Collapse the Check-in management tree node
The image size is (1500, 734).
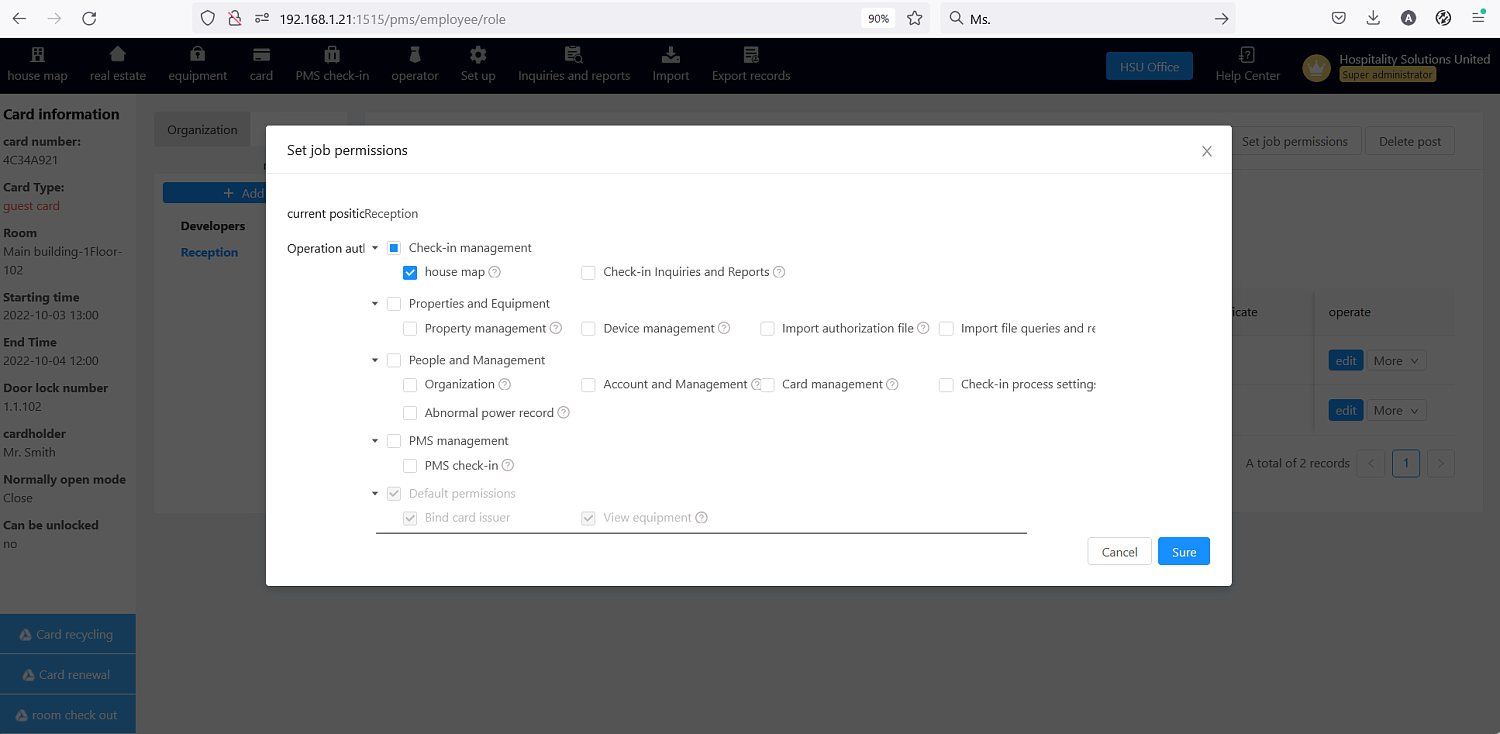pyautogui.click(x=375, y=248)
